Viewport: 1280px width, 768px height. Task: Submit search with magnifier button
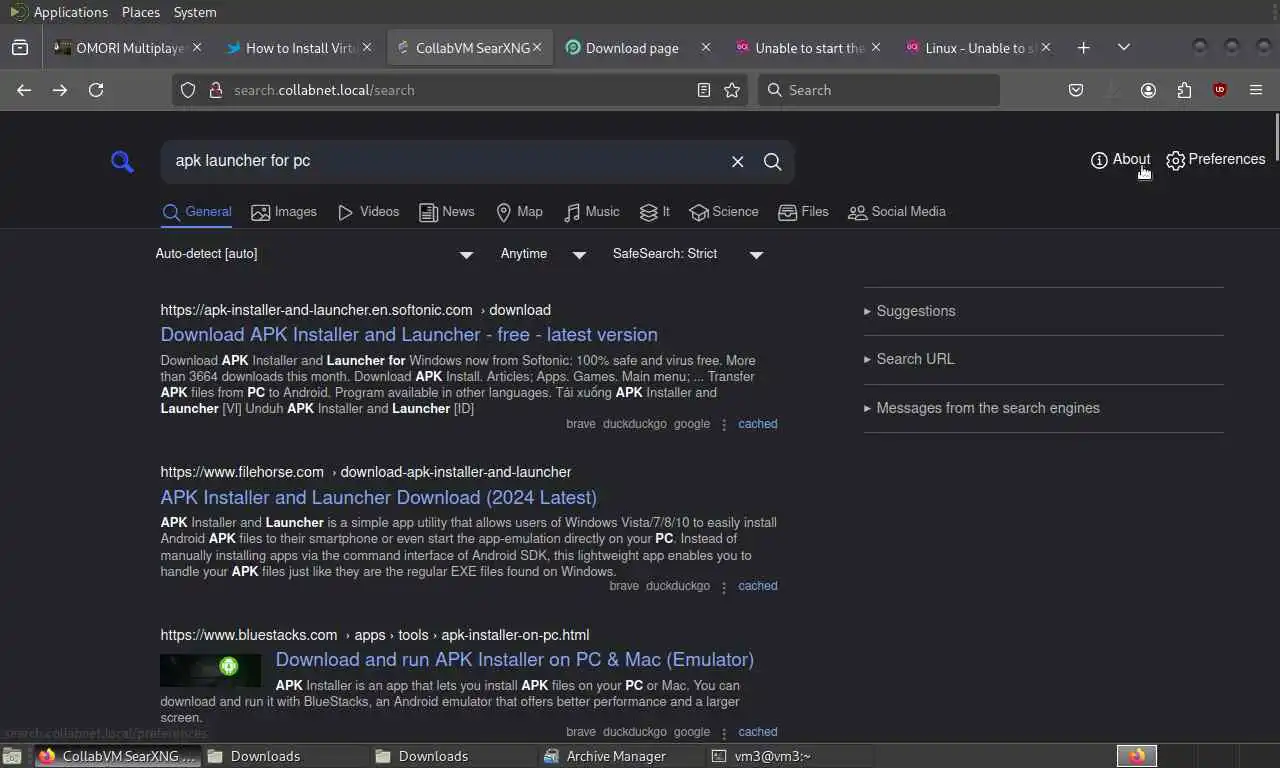click(772, 161)
